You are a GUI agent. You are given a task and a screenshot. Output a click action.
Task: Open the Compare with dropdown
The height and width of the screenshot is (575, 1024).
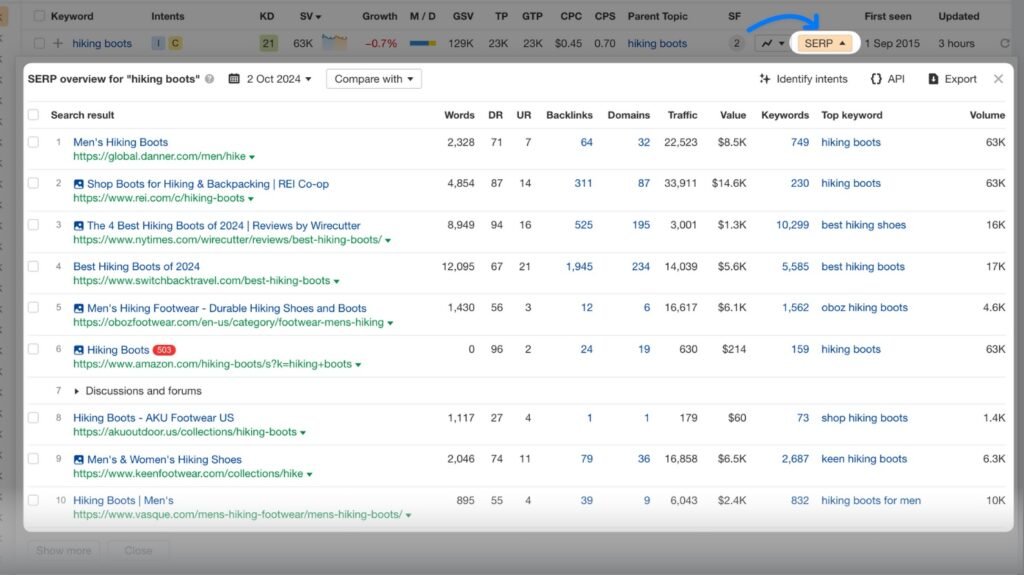point(374,79)
